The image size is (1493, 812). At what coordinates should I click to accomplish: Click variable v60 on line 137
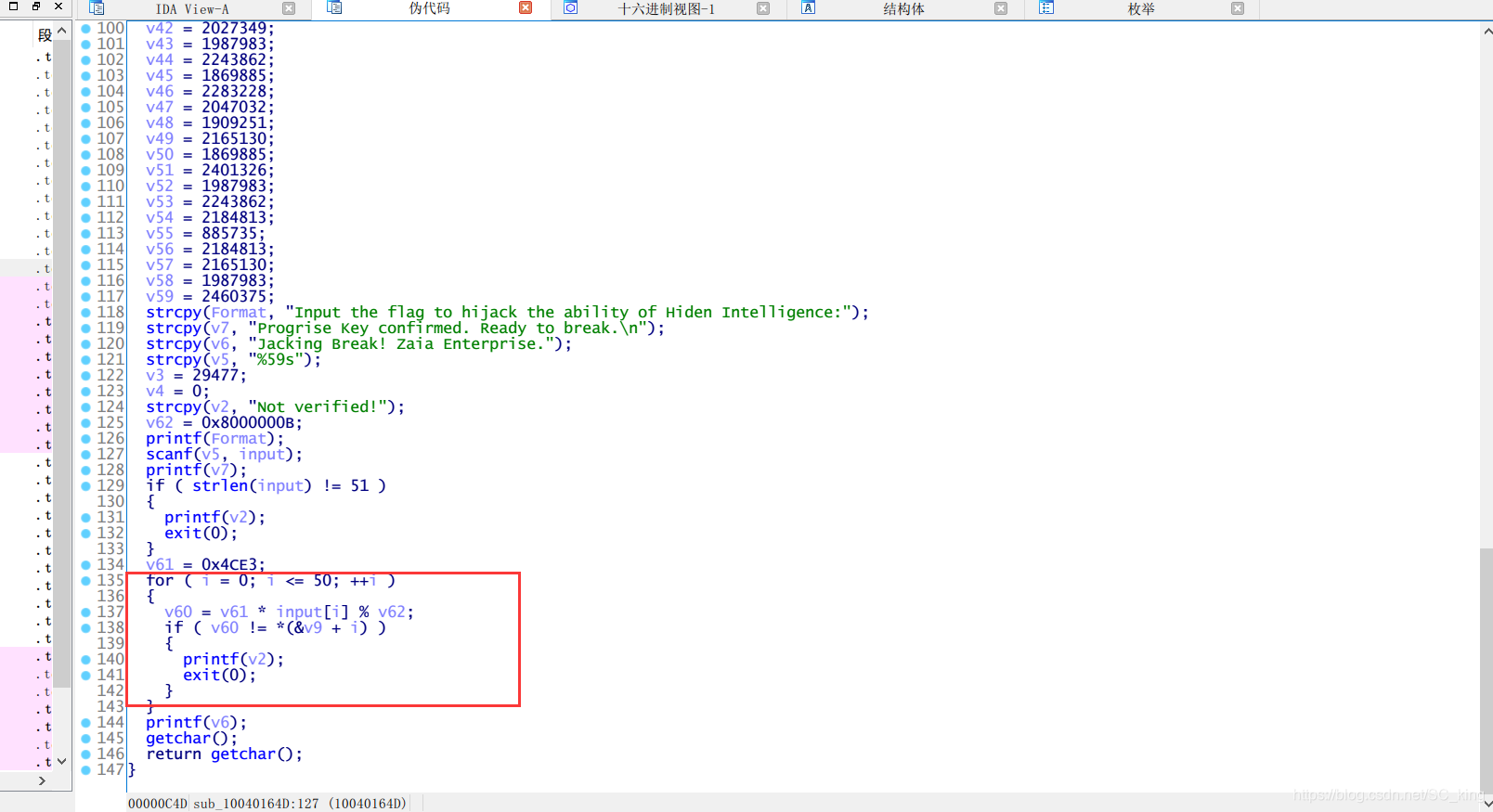click(178, 612)
